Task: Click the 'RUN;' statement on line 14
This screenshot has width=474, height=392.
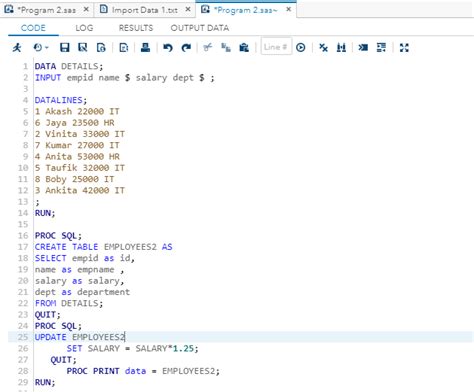Action: 45,213
